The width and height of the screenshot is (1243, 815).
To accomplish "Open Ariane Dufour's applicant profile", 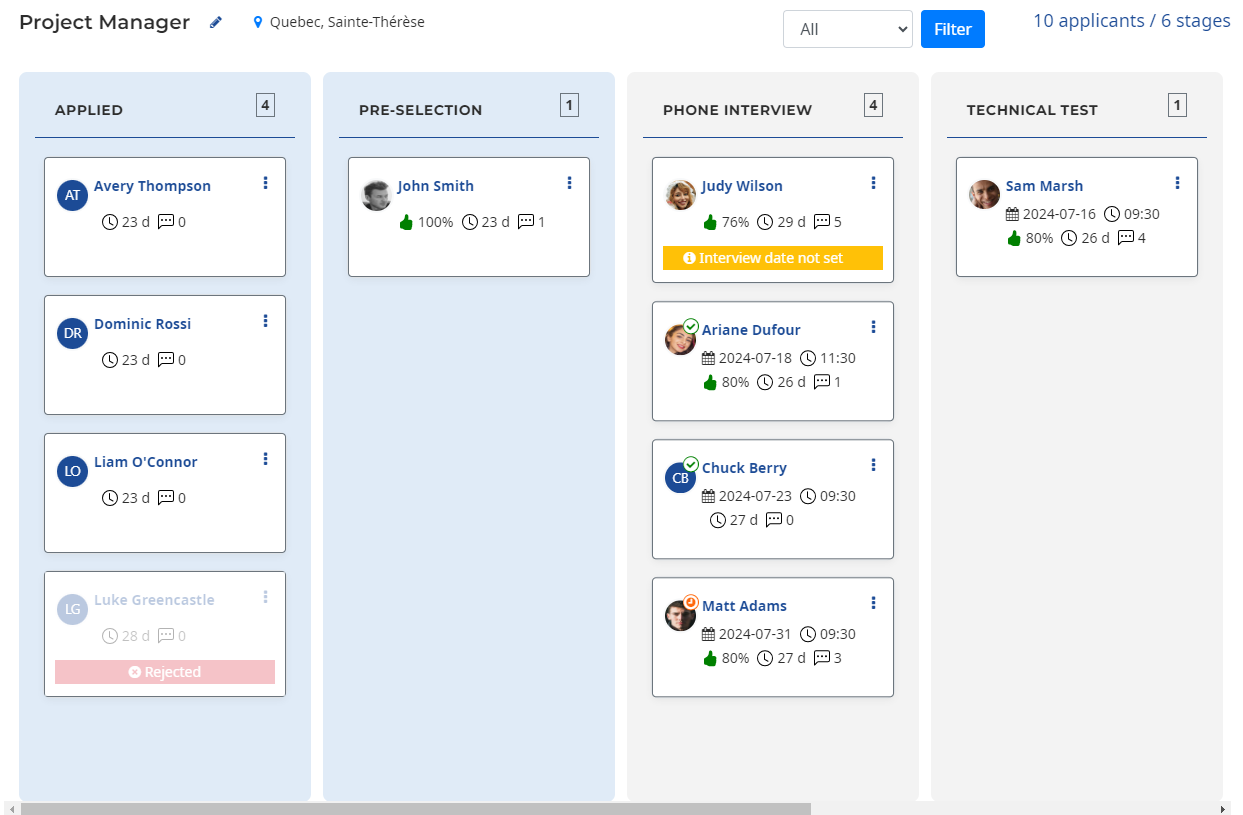I will click(x=751, y=330).
